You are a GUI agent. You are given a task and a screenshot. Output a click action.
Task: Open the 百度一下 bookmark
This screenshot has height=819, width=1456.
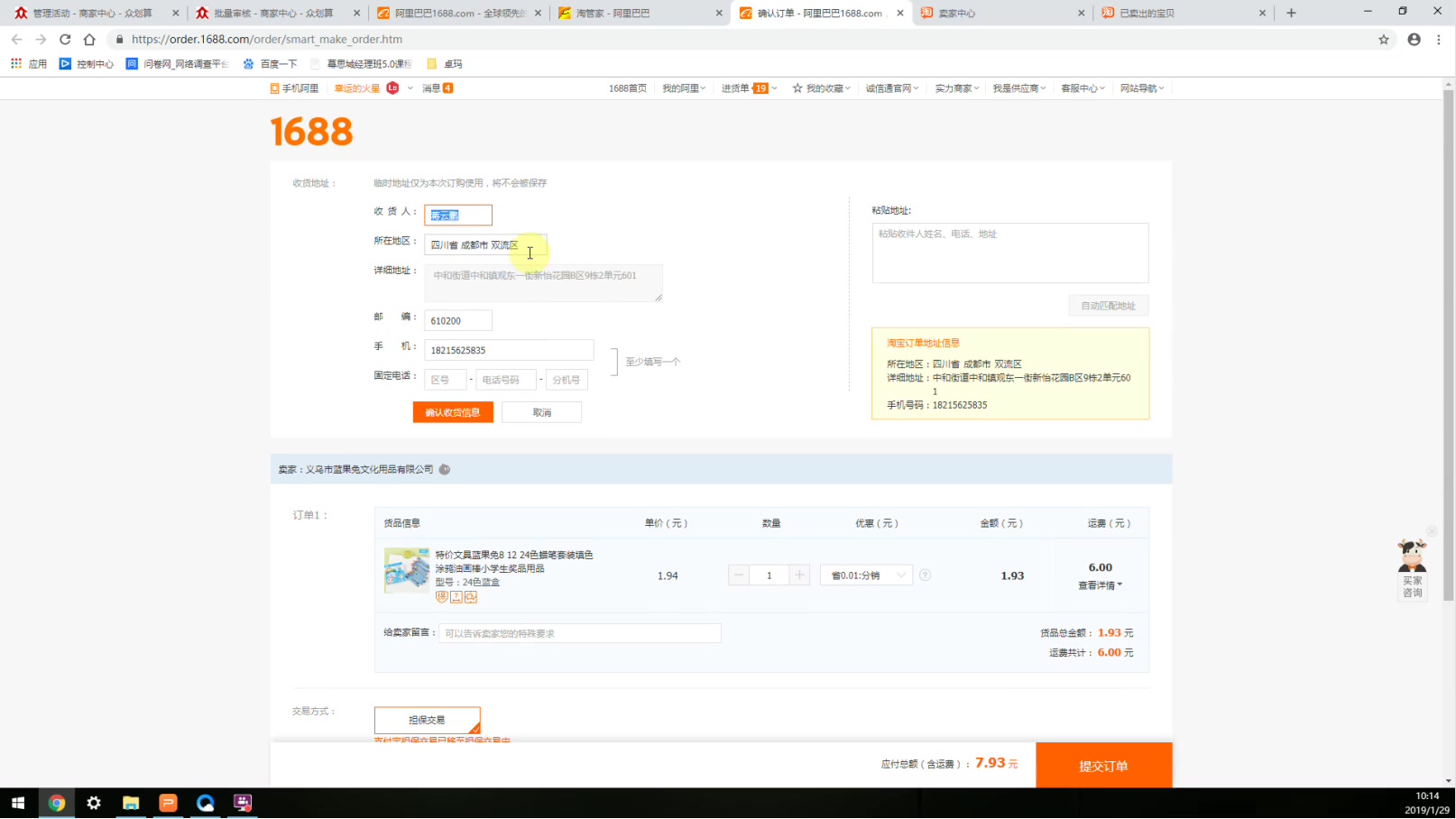(271, 64)
